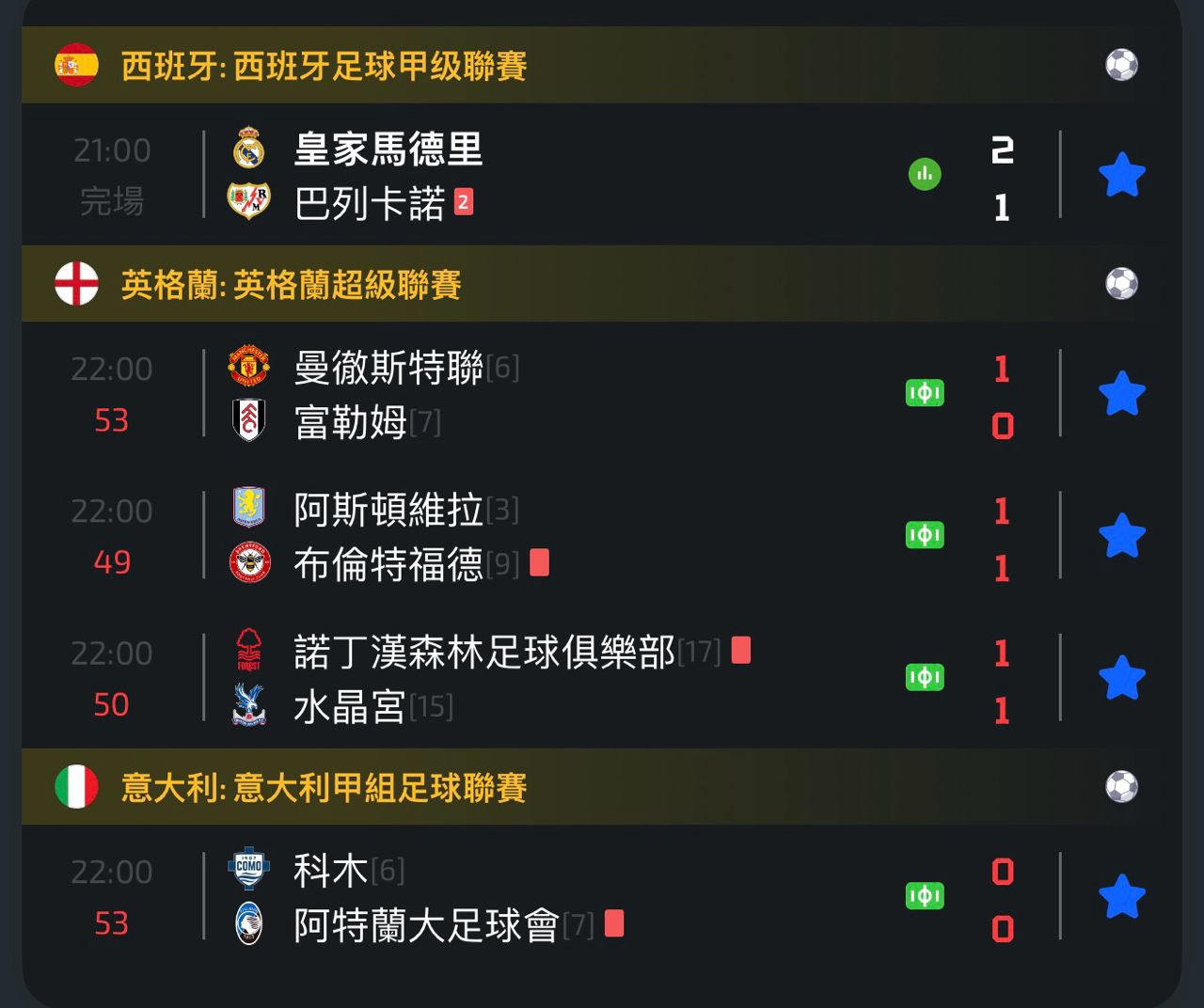Screen dimensions: 1204x1008
Task: Toggle favorite star for Manchester United match
Action: click(x=1121, y=394)
